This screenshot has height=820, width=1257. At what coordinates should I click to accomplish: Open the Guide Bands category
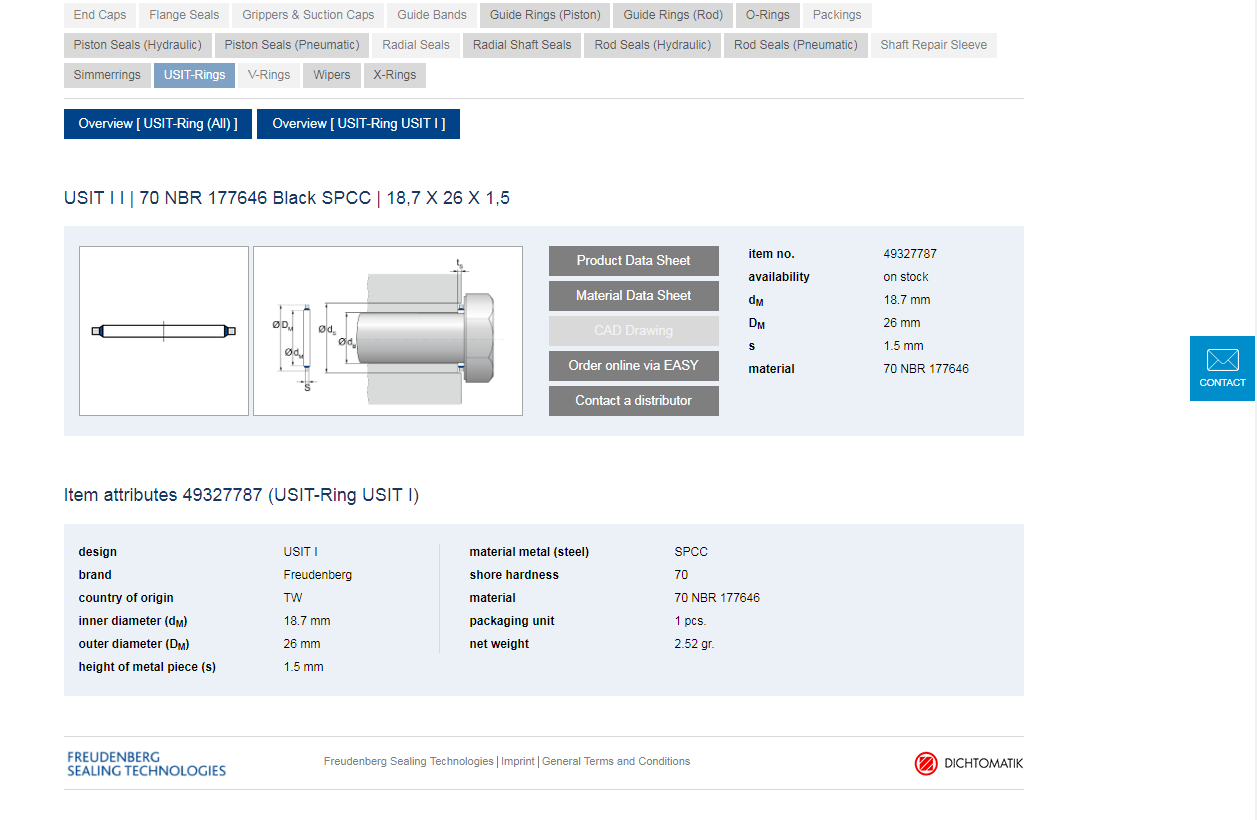click(x=432, y=15)
